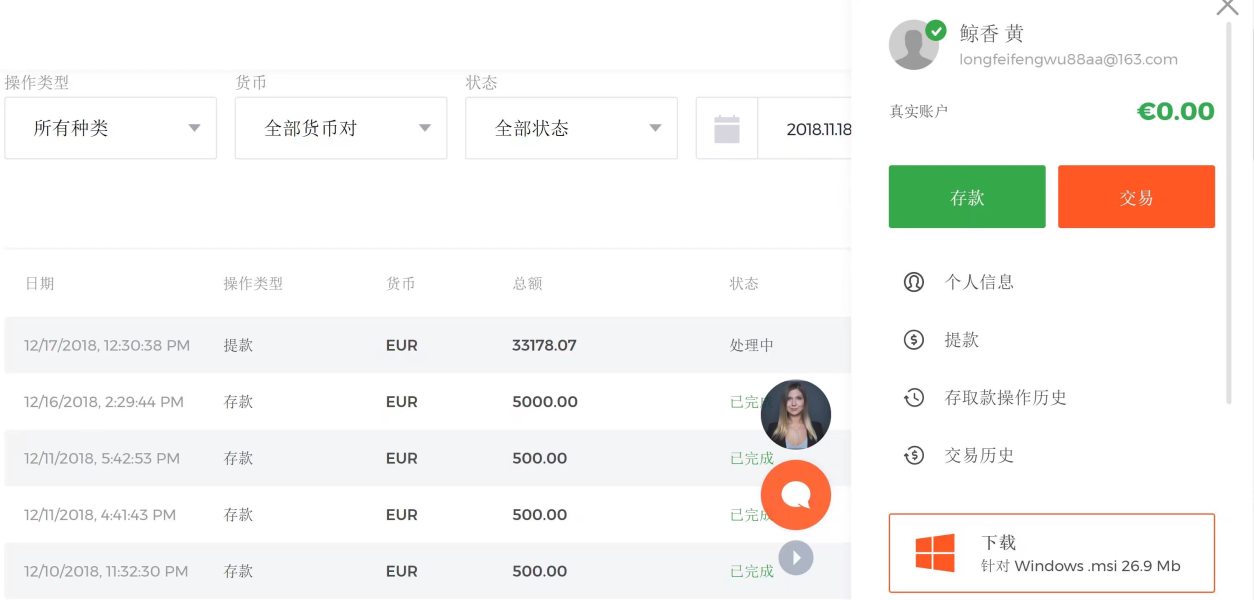The height and width of the screenshot is (600, 1254).
Task: Click the Windows logo download icon
Action: [935, 553]
